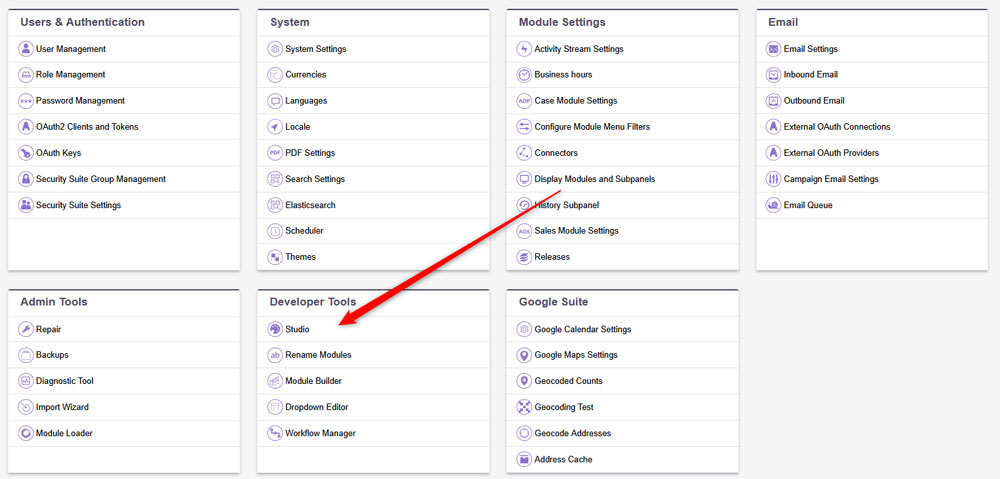The height and width of the screenshot is (479, 1000).
Task: Open Google Calendar Settings
Action: coord(583,329)
